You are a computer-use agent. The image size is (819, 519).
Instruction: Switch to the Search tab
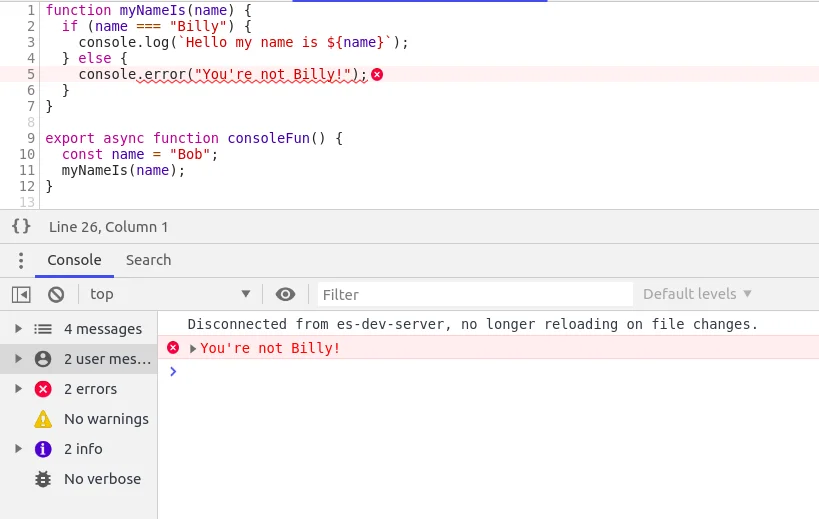(x=148, y=260)
